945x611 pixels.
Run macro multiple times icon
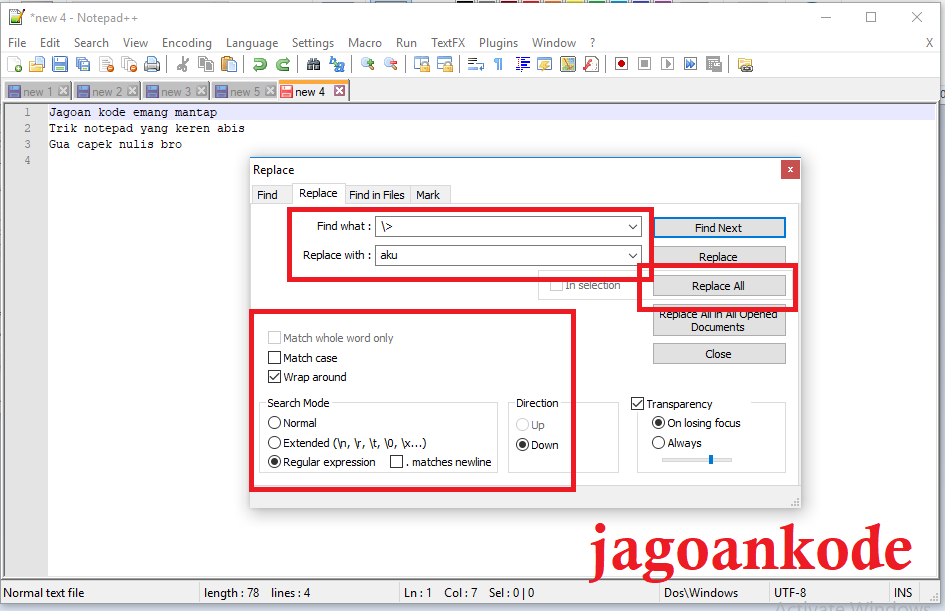tap(690, 64)
